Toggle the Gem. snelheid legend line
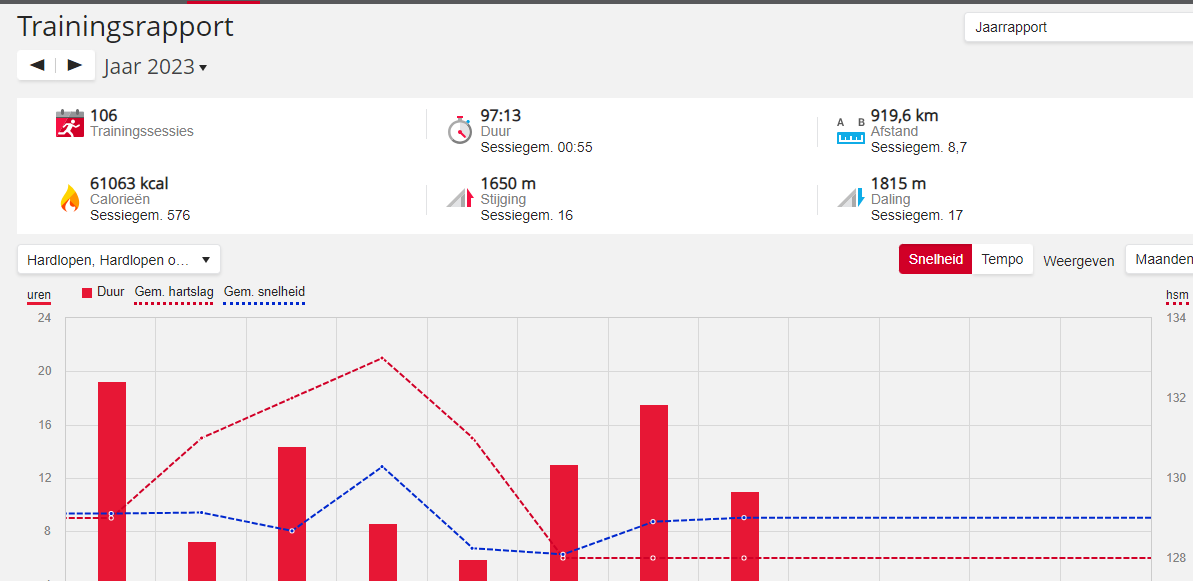Screen dimensions: 1193x581 tap(264, 292)
